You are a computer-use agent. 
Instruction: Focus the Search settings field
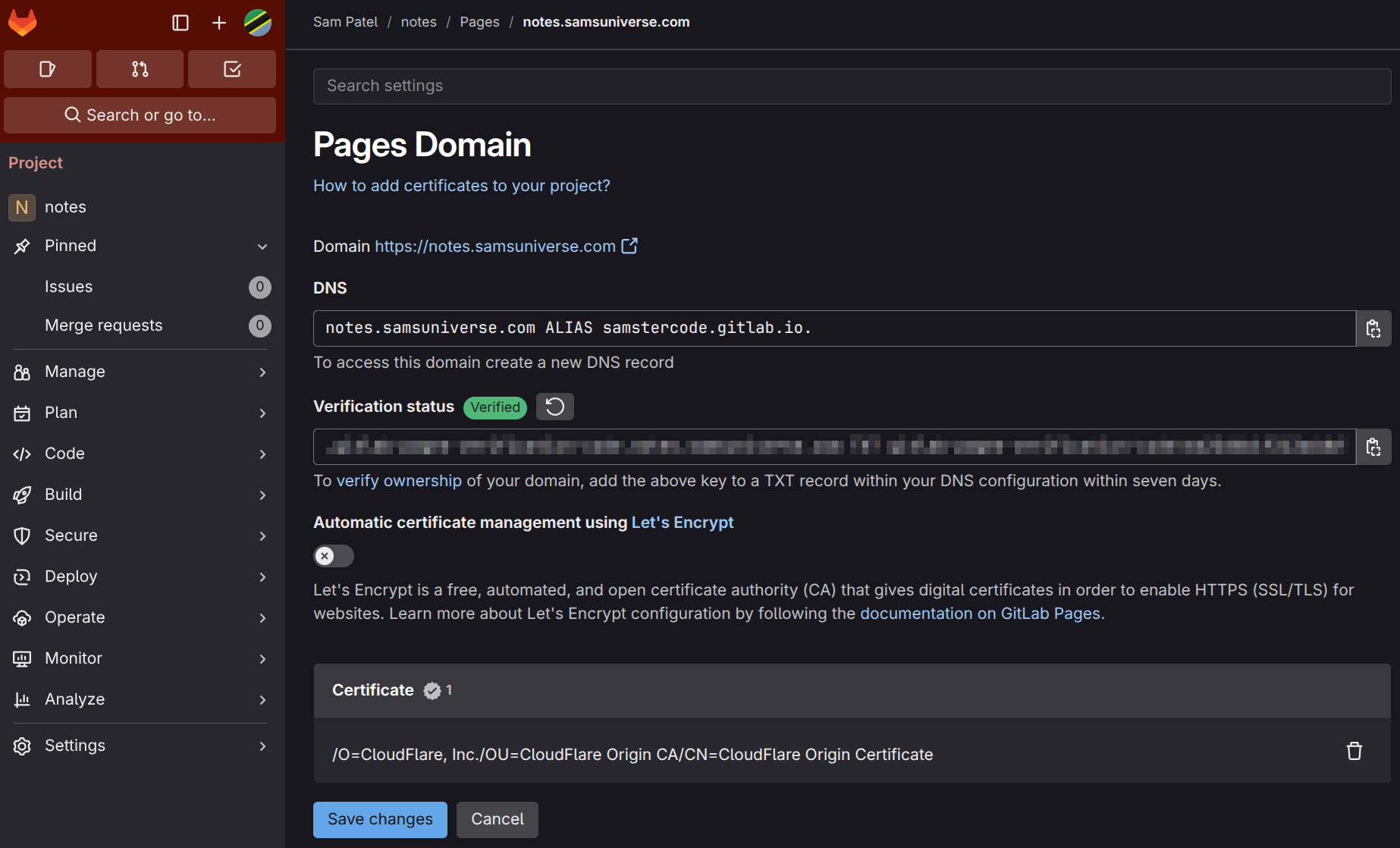(x=852, y=86)
